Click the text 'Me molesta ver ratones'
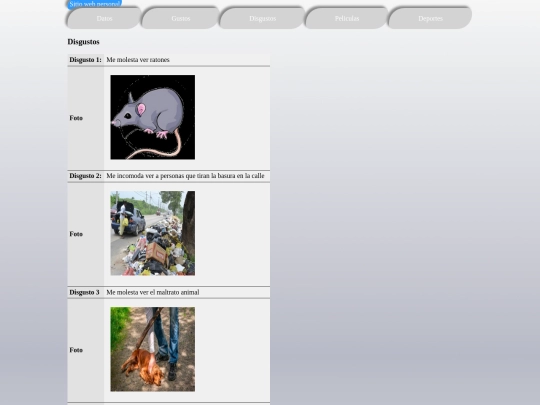Screen dimensions: 540x405 138,60
